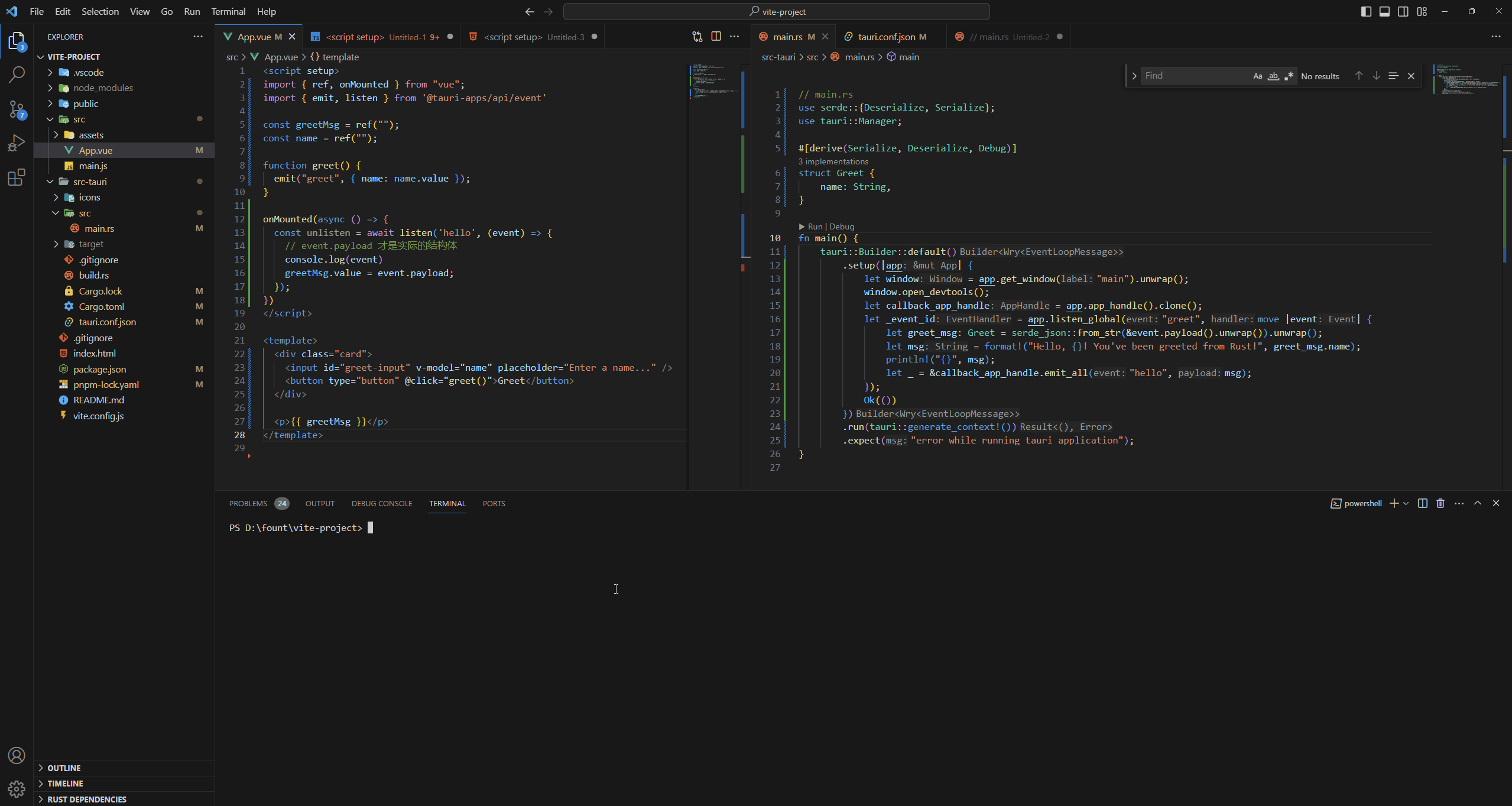Image resolution: width=1512 pixels, height=806 pixels.
Task: Toggle Match Case in Find widget
Action: [1258, 76]
